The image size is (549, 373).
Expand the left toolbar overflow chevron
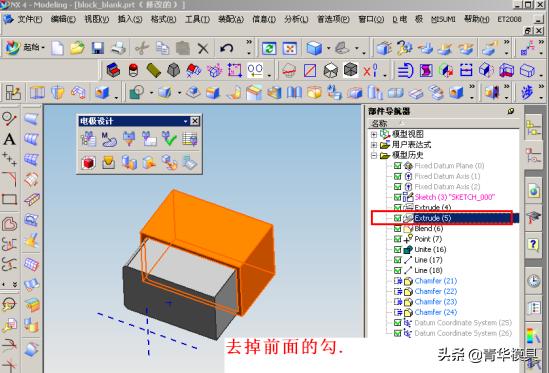[15, 284]
